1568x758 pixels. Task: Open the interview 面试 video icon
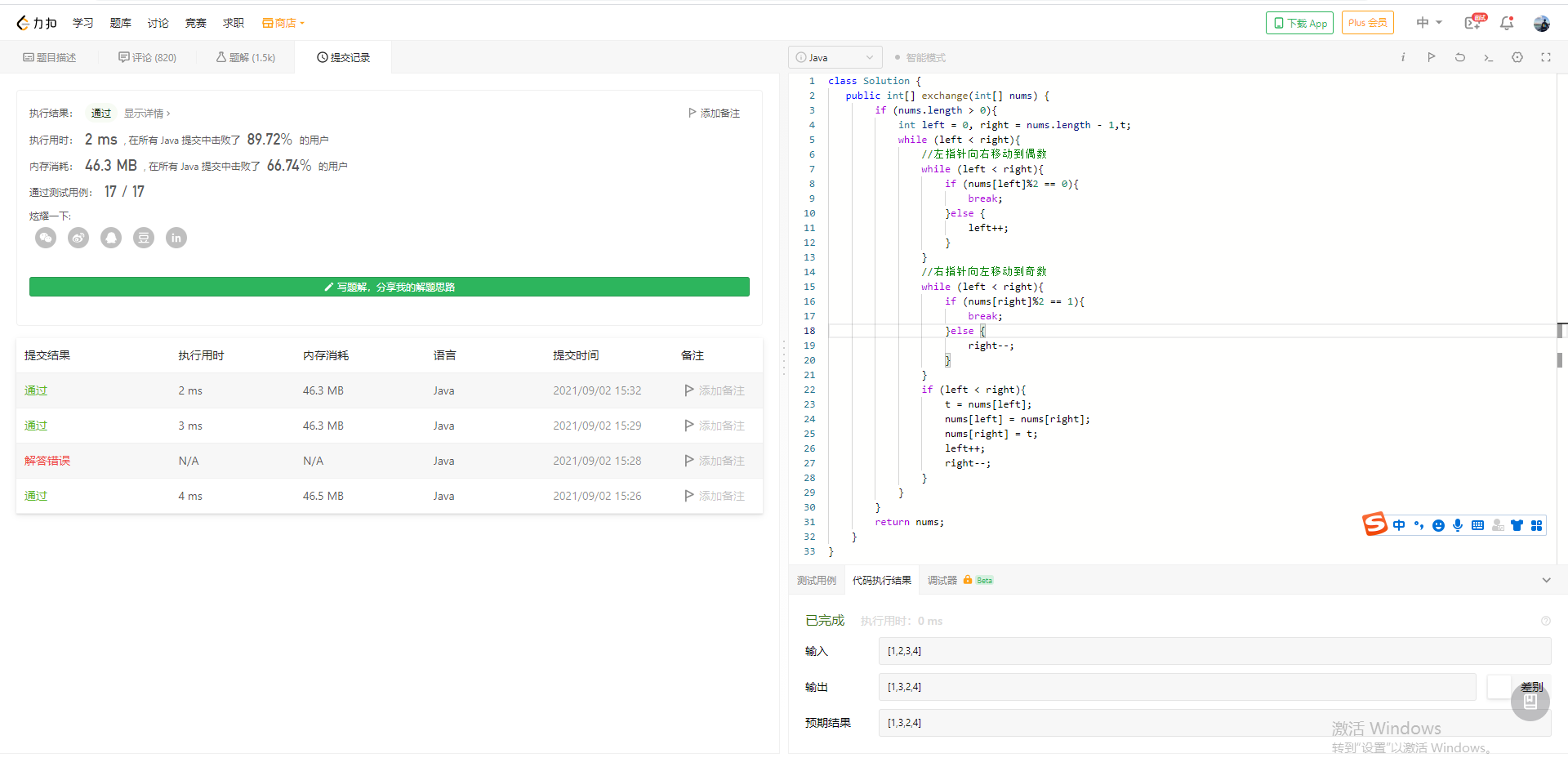[1474, 23]
